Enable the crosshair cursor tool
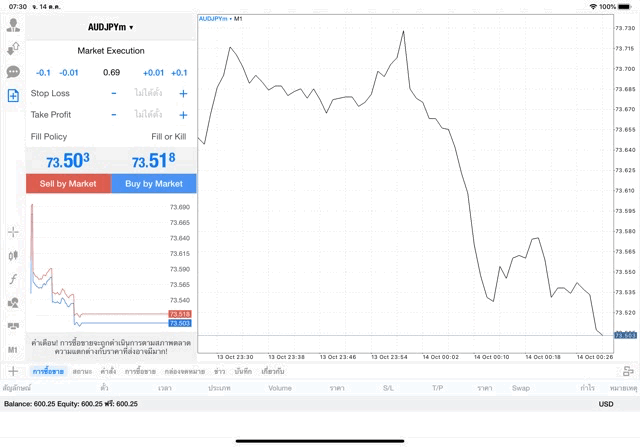Image resolution: width=640 pixels, height=447 pixels. (x=13, y=232)
